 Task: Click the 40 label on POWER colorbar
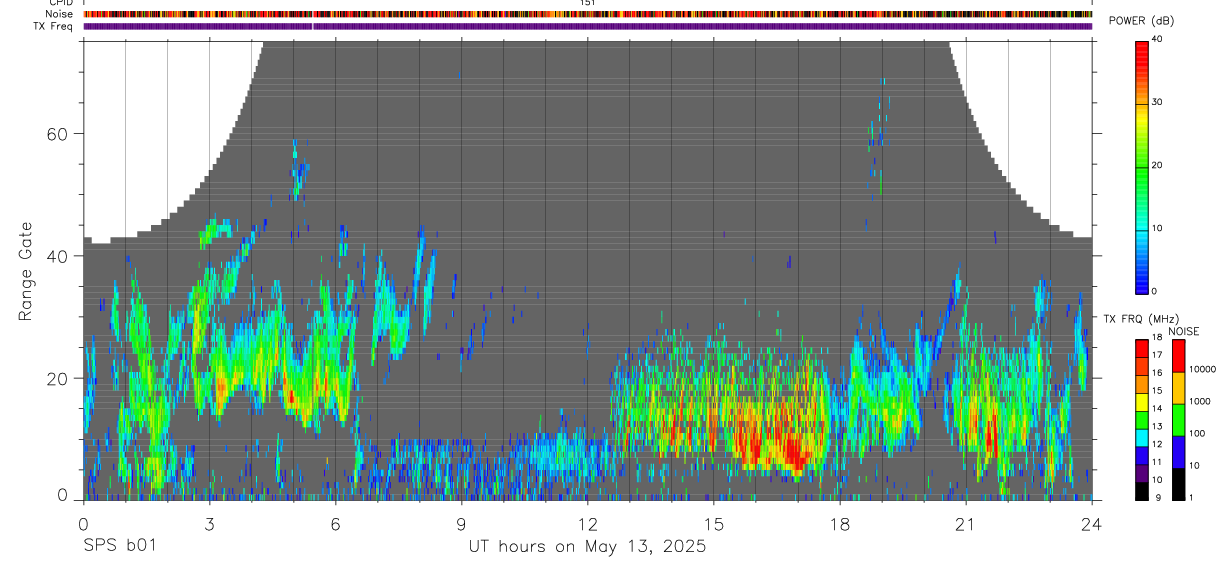tap(1158, 39)
